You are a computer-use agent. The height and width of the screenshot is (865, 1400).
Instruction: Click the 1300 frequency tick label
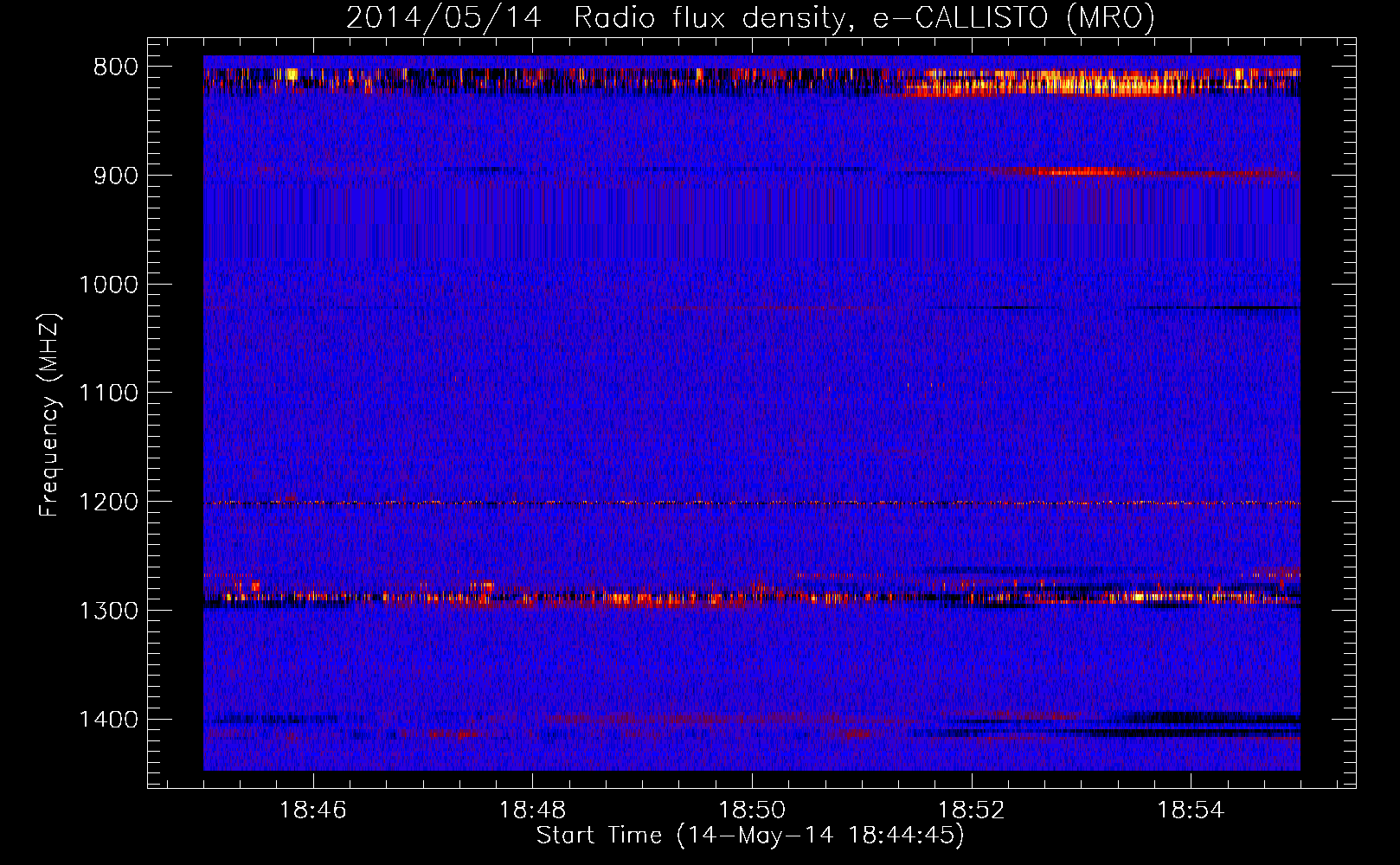tap(108, 611)
